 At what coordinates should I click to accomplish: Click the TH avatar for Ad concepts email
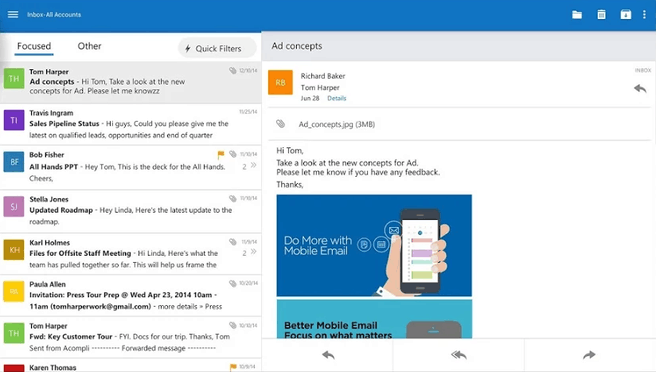tap(14, 79)
